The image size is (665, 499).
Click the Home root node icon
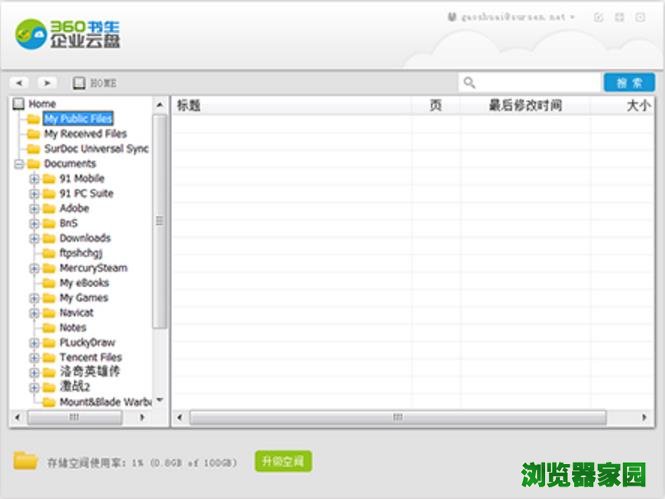(19, 104)
